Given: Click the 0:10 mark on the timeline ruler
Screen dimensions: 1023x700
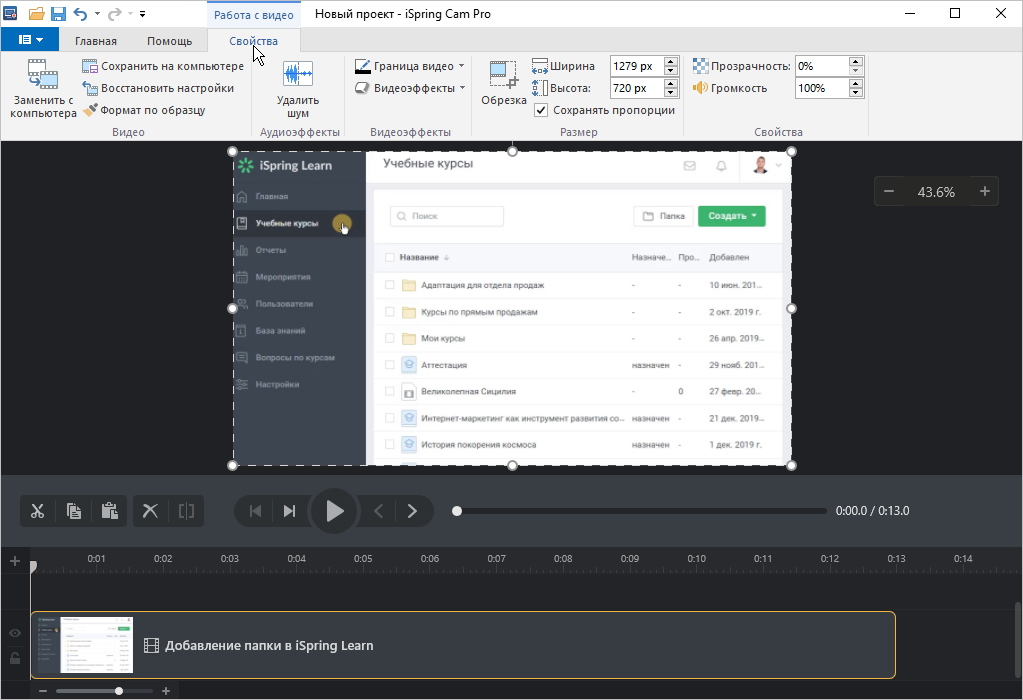Looking at the screenshot, I should click(696, 558).
